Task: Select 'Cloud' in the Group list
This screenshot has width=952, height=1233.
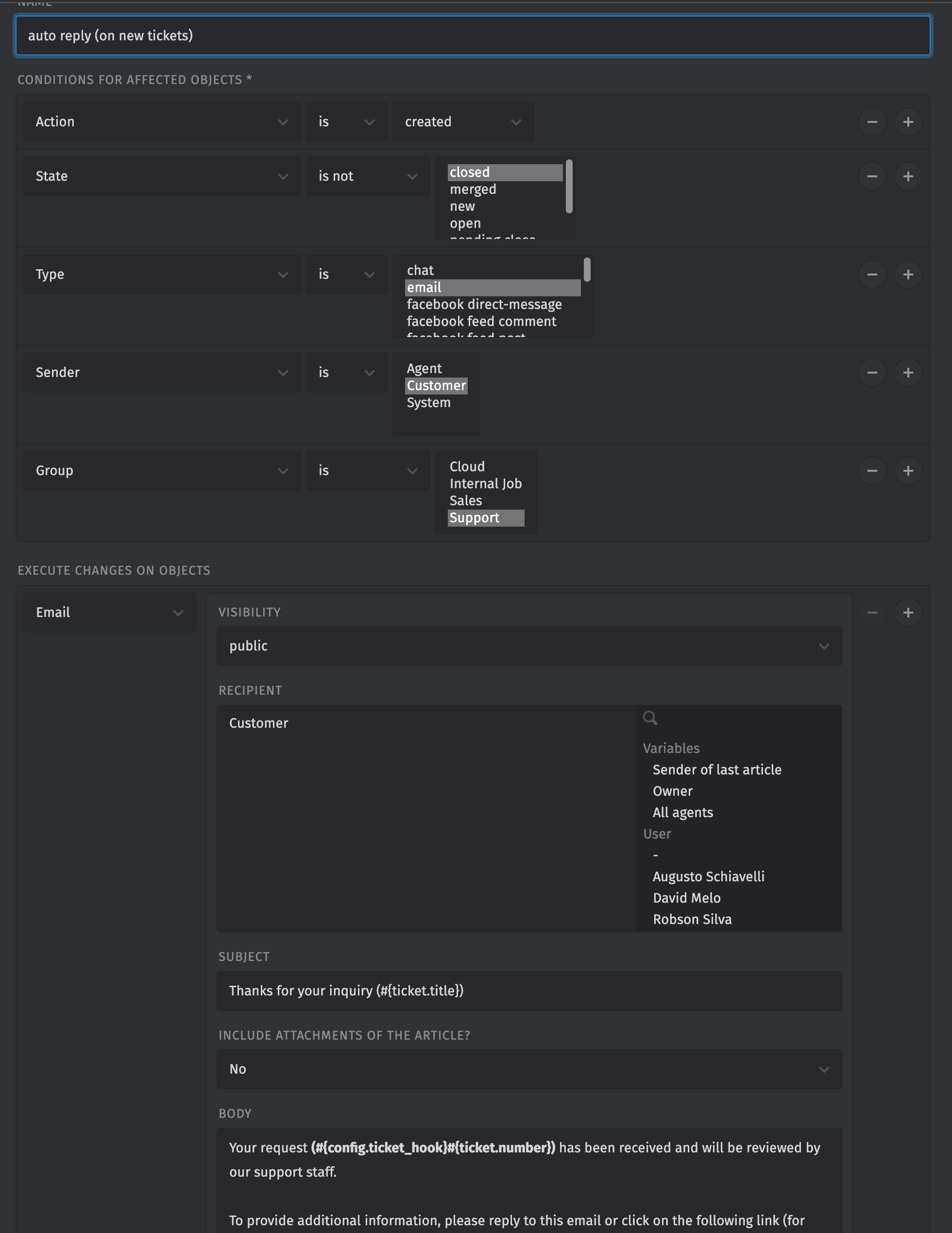Action: coord(486,467)
